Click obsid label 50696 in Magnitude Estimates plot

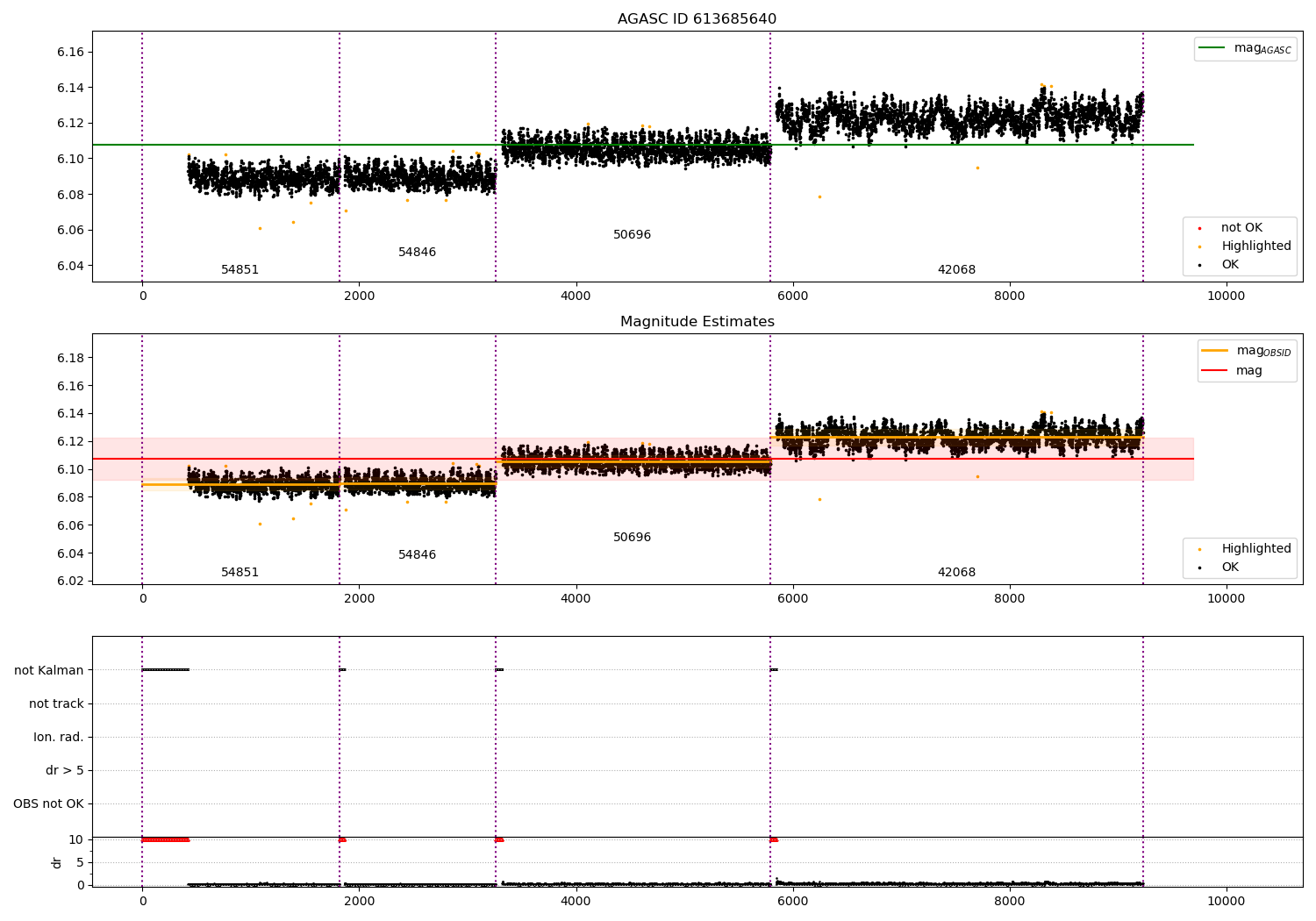point(632,538)
